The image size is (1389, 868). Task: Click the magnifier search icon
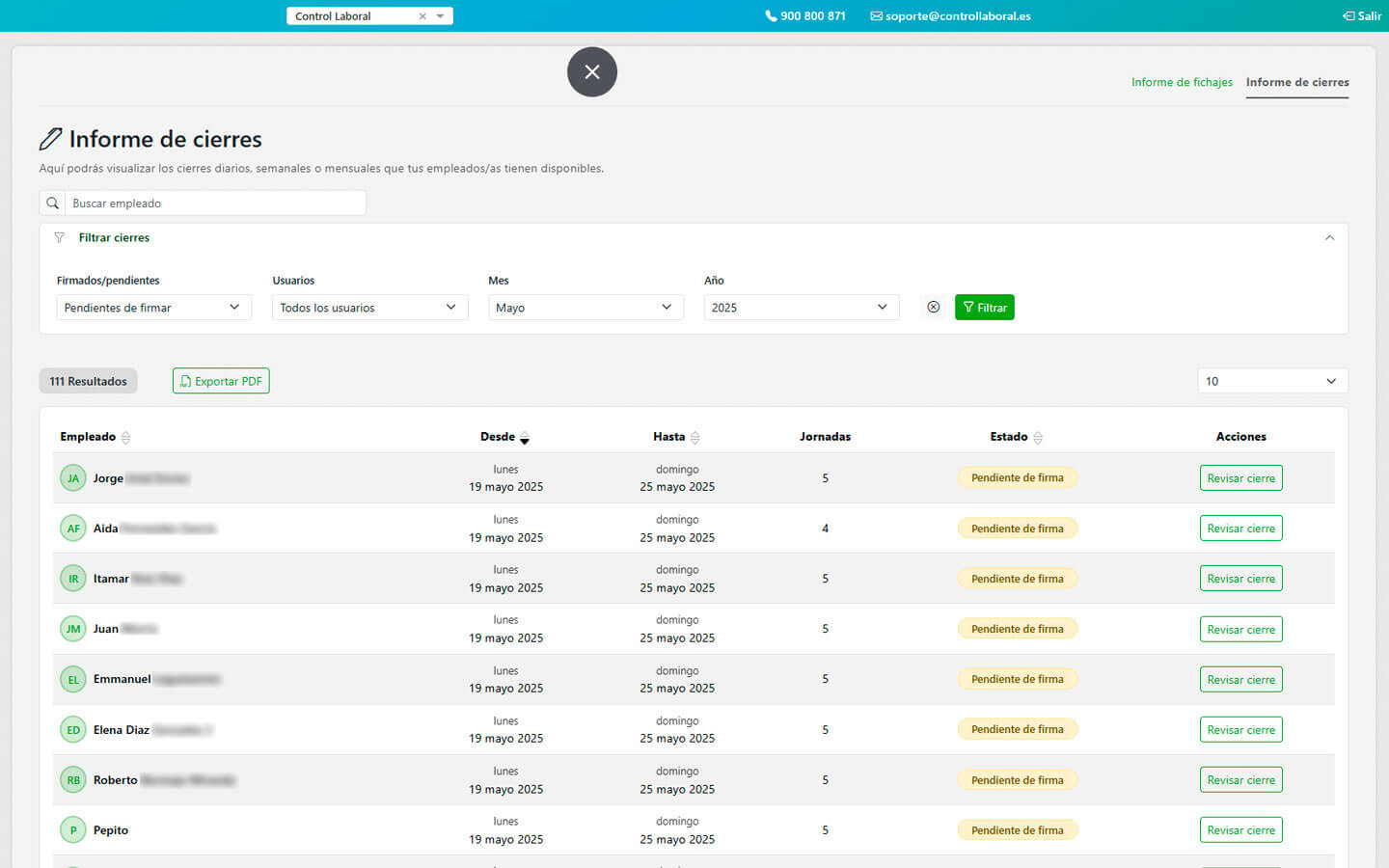(52, 203)
